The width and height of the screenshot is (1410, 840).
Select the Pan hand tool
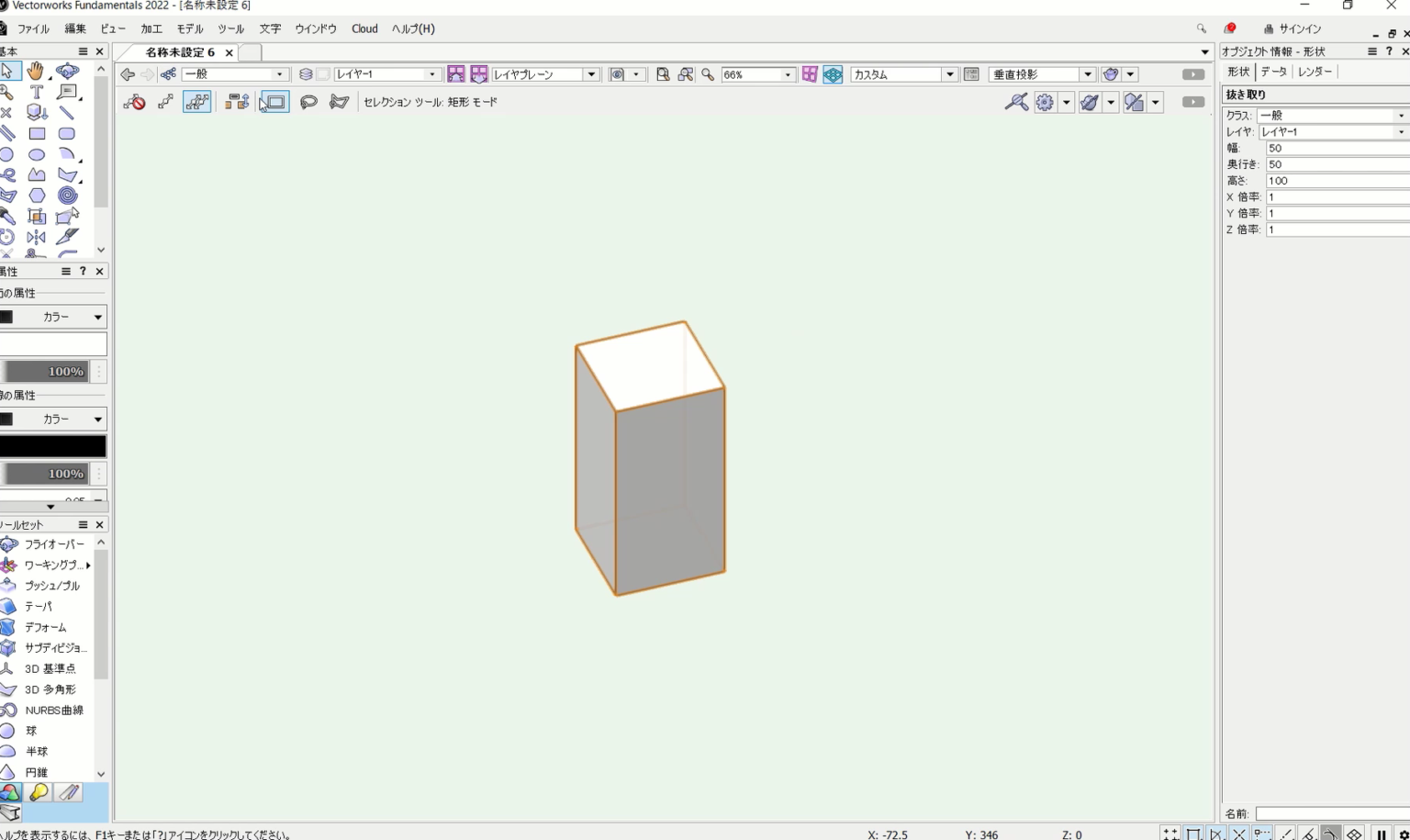(35, 71)
